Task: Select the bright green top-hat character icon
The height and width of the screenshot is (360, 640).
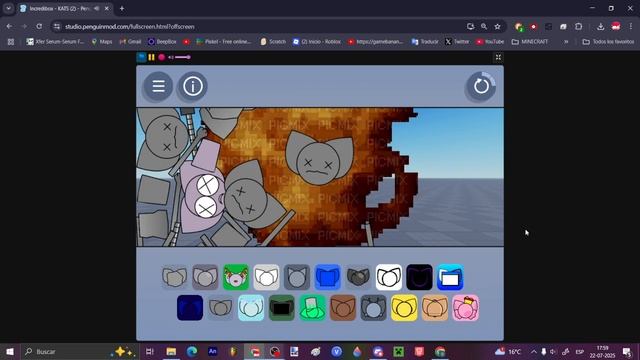Action: [312, 308]
